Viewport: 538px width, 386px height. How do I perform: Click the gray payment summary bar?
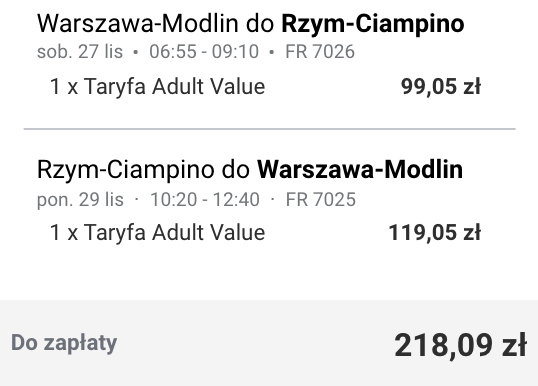(269, 343)
